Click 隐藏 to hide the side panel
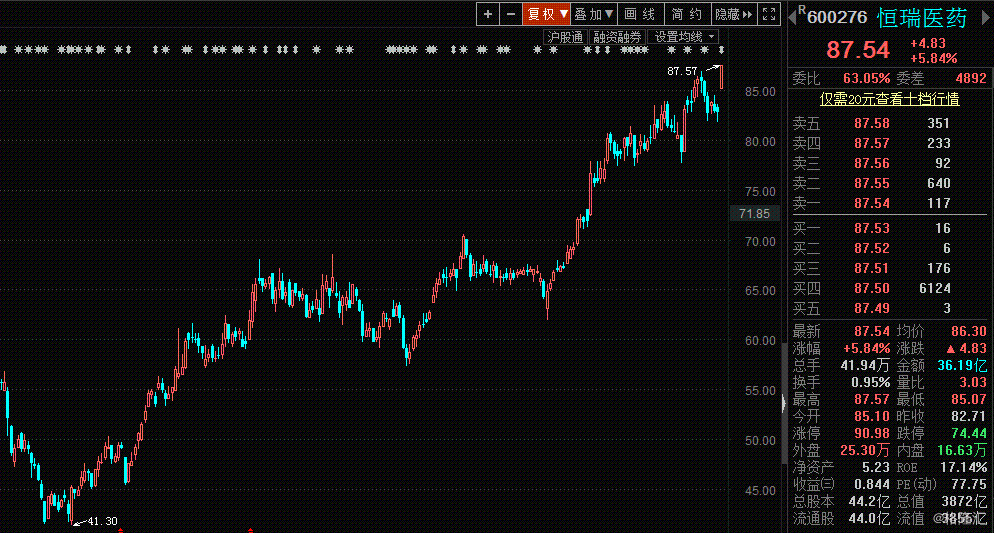 click(x=732, y=14)
